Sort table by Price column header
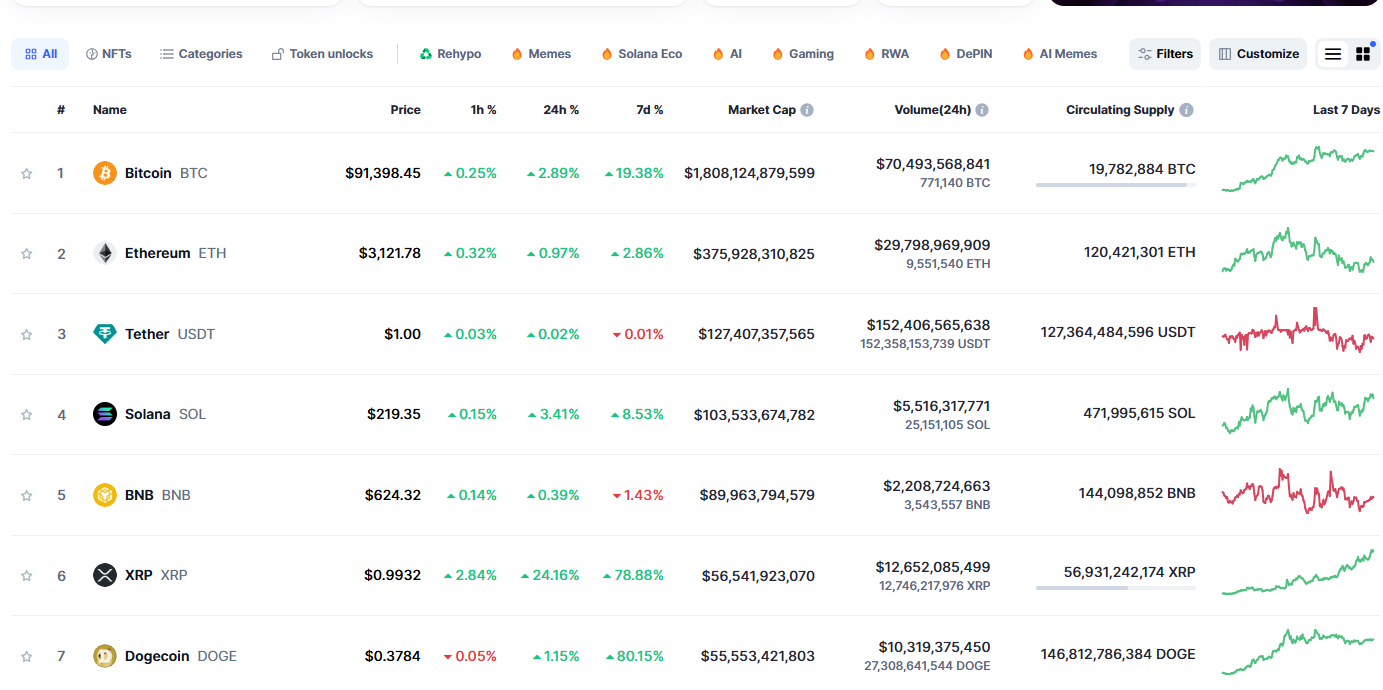This screenshot has height=690, width=1383. pos(405,110)
